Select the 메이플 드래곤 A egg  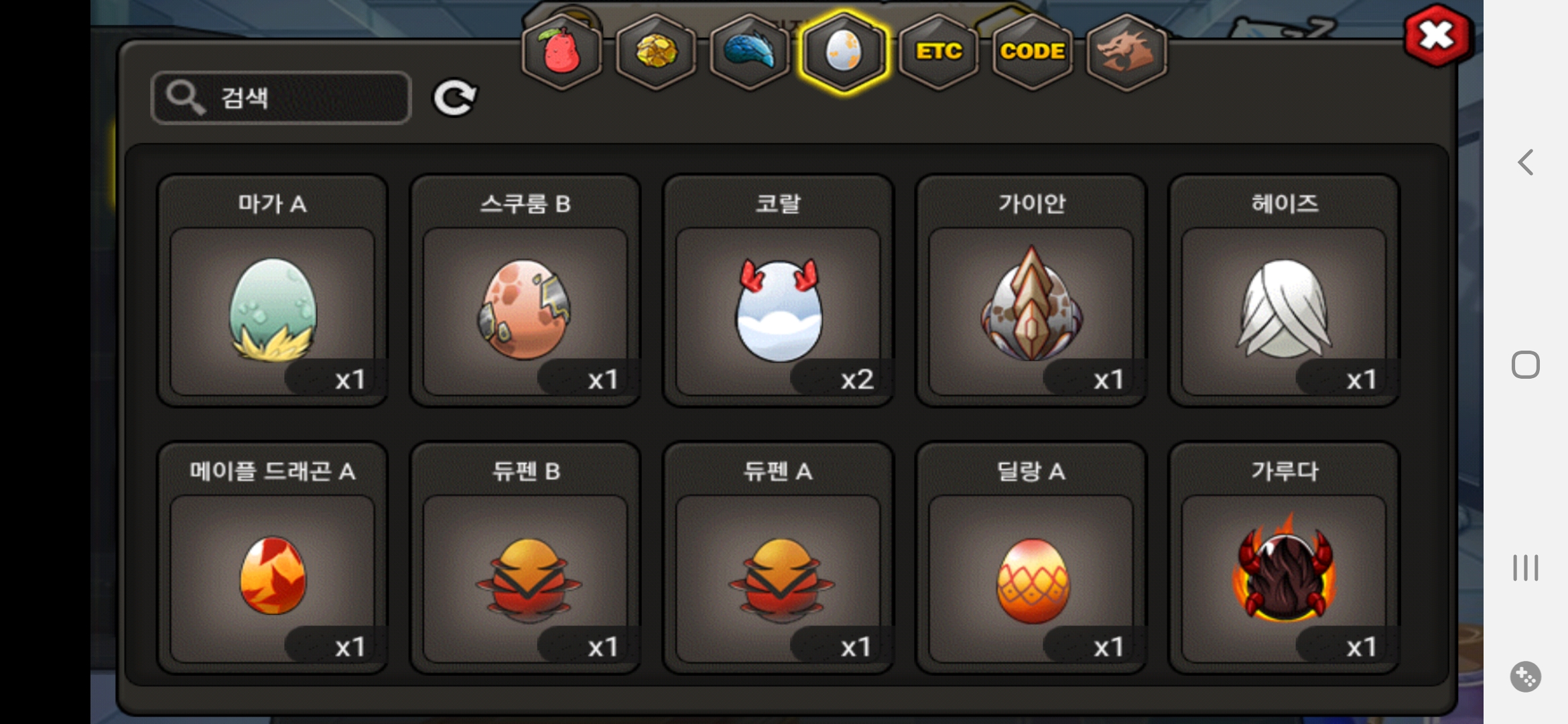(x=272, y=558)
